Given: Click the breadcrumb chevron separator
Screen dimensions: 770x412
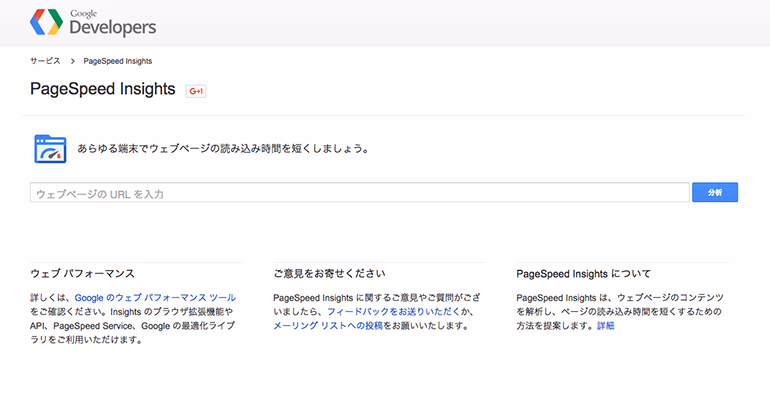Looking at the screenshot, I should click(72, 61).
